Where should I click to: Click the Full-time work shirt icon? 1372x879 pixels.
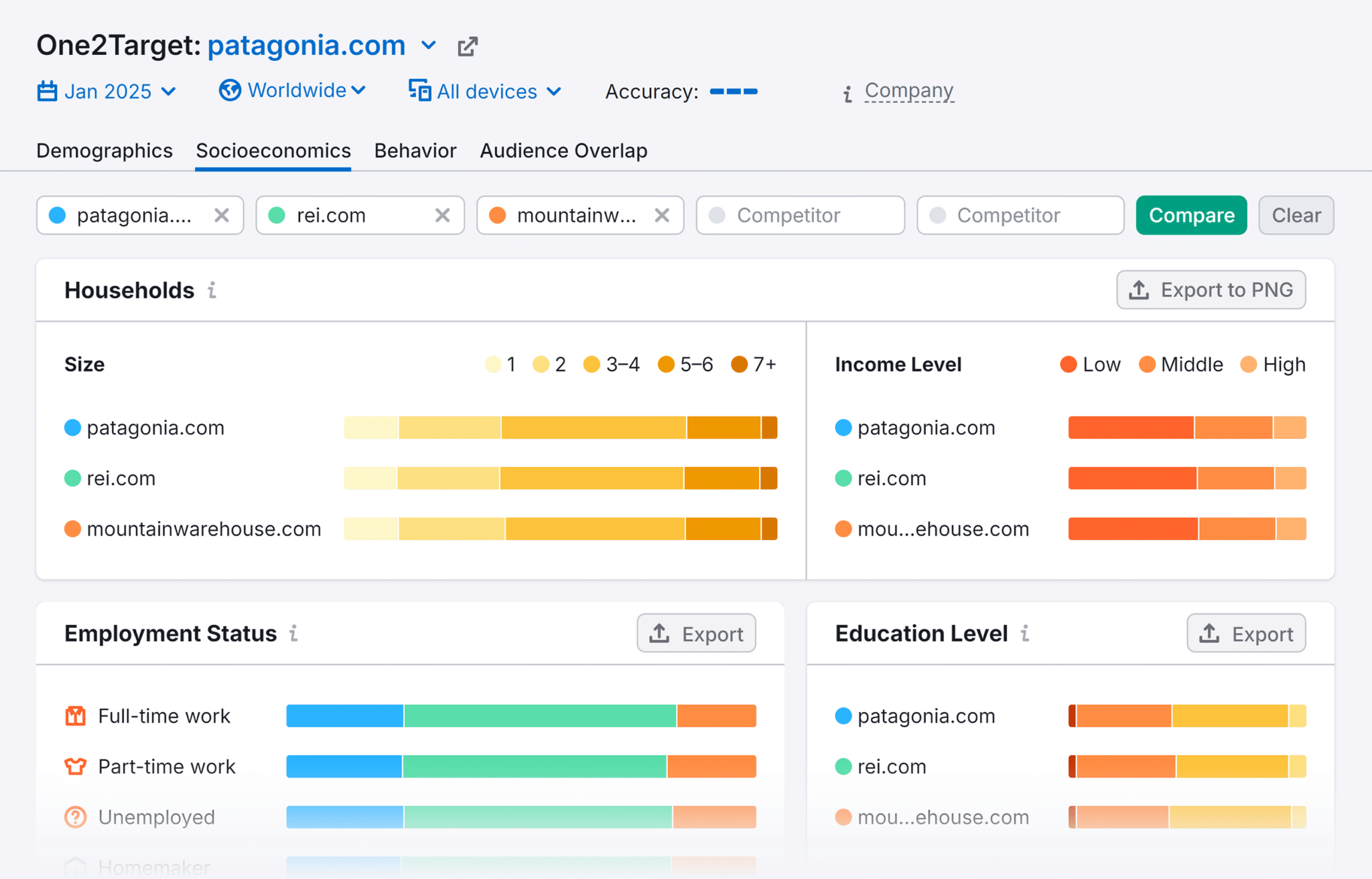coord(75,716)
